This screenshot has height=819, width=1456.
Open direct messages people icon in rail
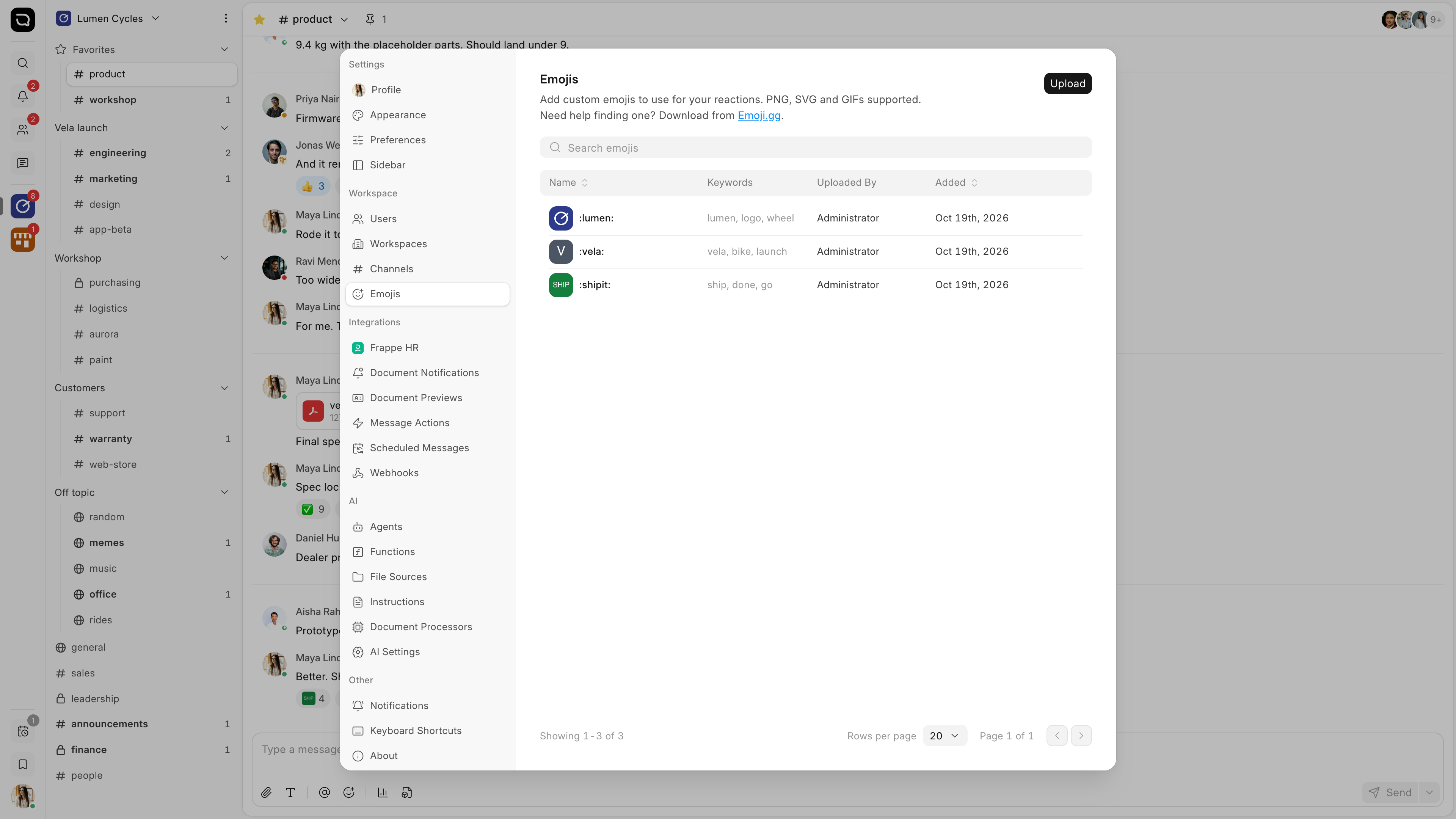click(23, 129)
